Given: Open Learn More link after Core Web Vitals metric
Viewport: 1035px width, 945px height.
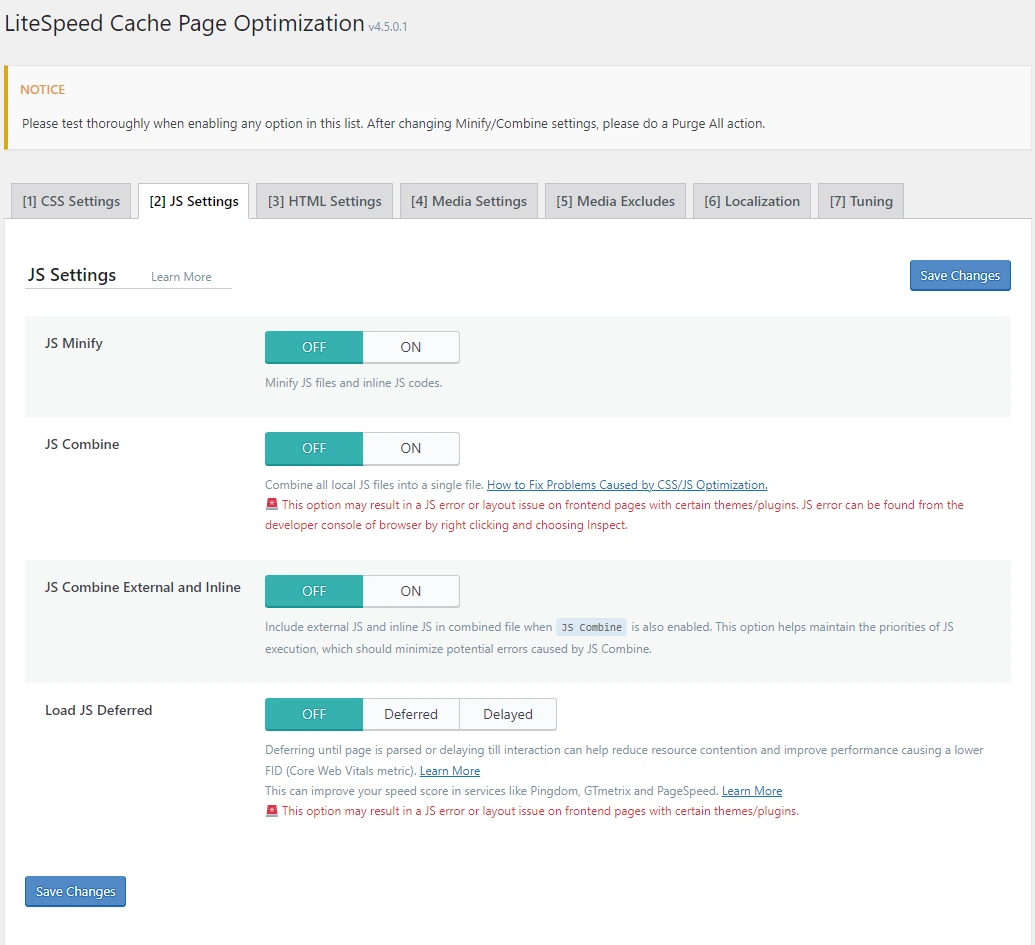Looking at the screenshot, I should [x=450, y=771].
